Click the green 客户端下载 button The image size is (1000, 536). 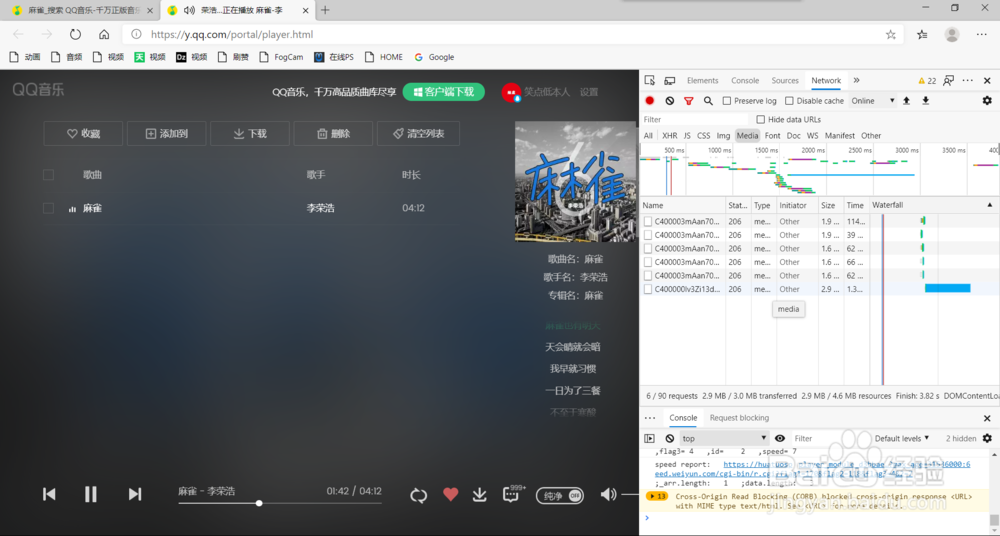pyautogui.click(x=444, y=92)
